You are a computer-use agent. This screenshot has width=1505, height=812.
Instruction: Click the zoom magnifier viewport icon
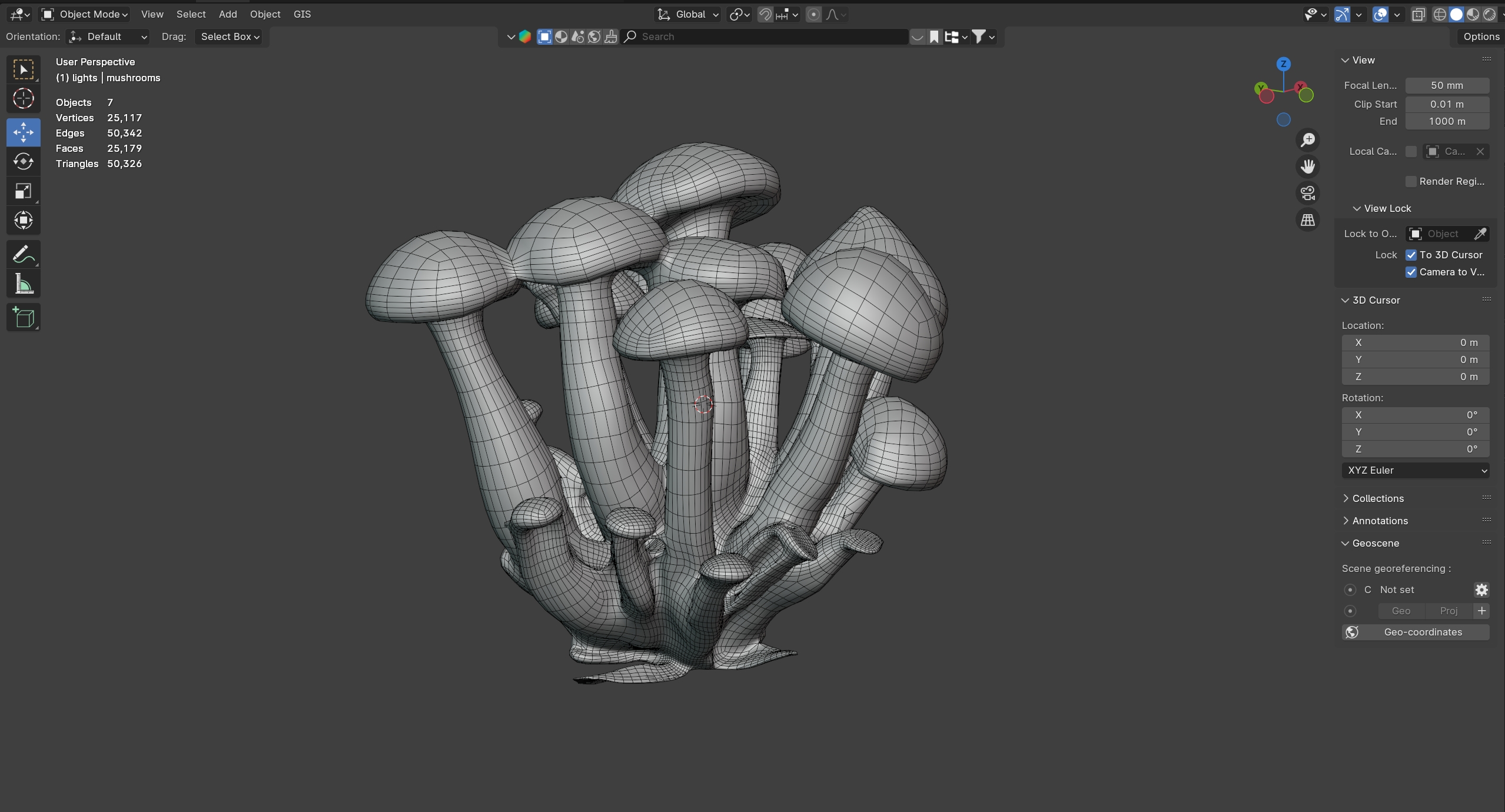pyautogui.click(x=1307, y=140)
